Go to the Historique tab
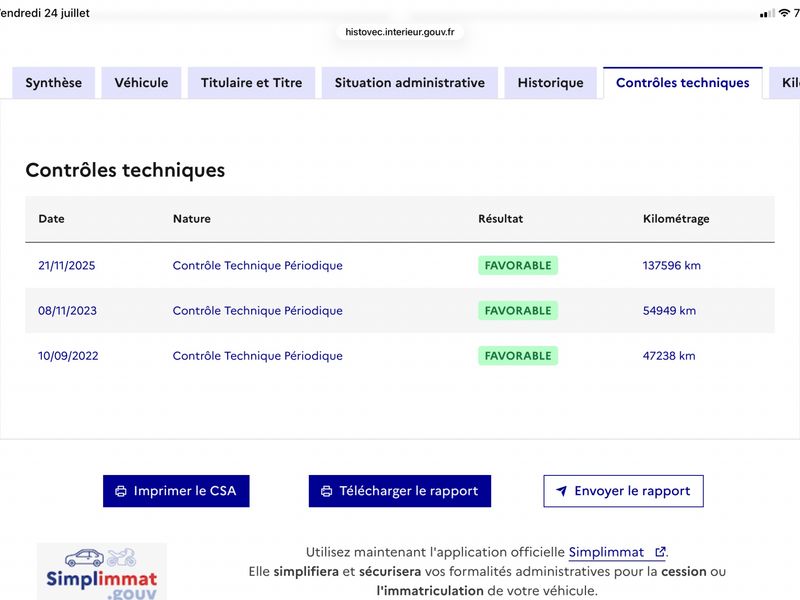The image size is (800, 600). tap(551, 83)
